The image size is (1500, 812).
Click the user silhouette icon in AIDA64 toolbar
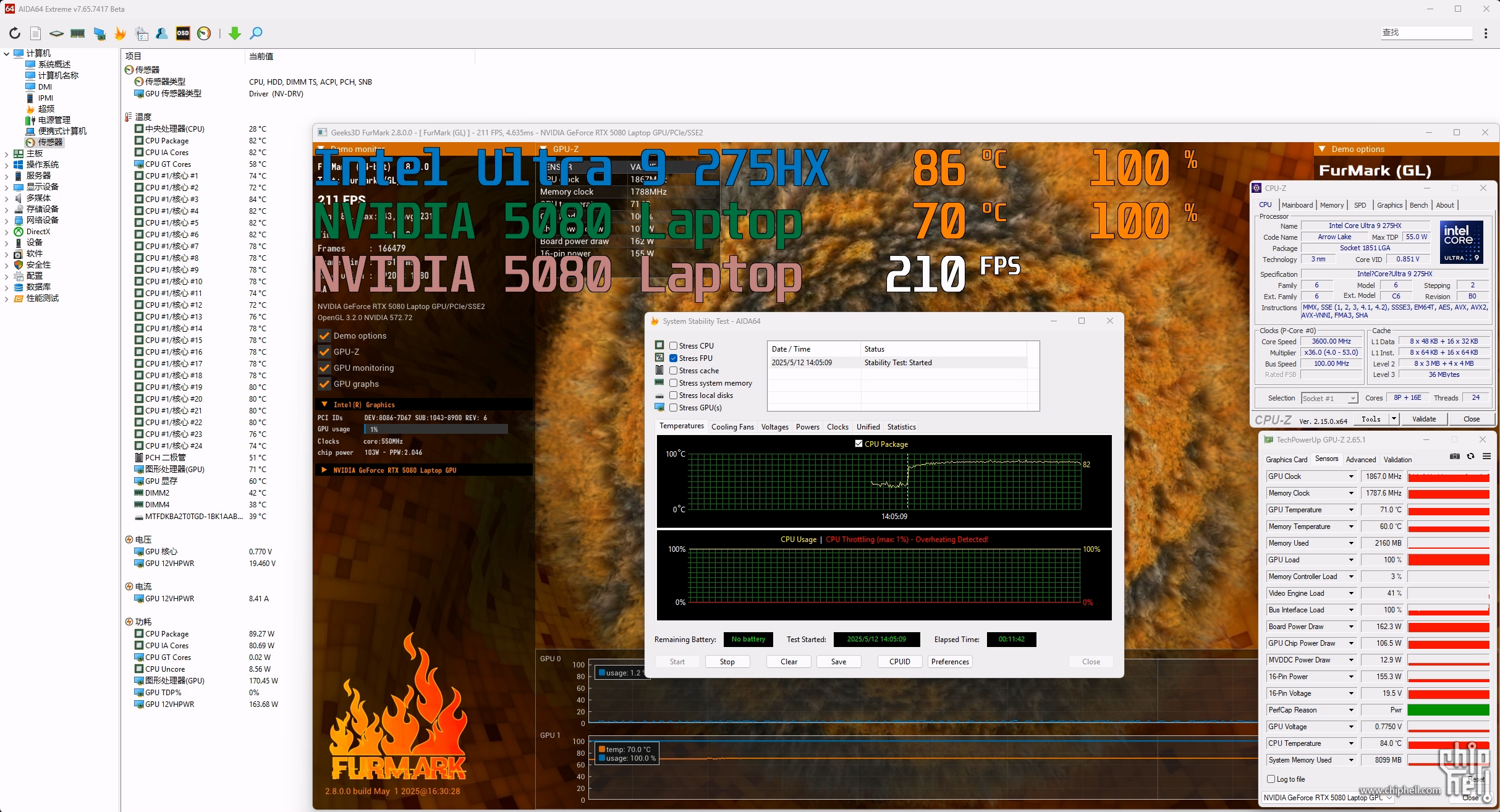(162, 33)
